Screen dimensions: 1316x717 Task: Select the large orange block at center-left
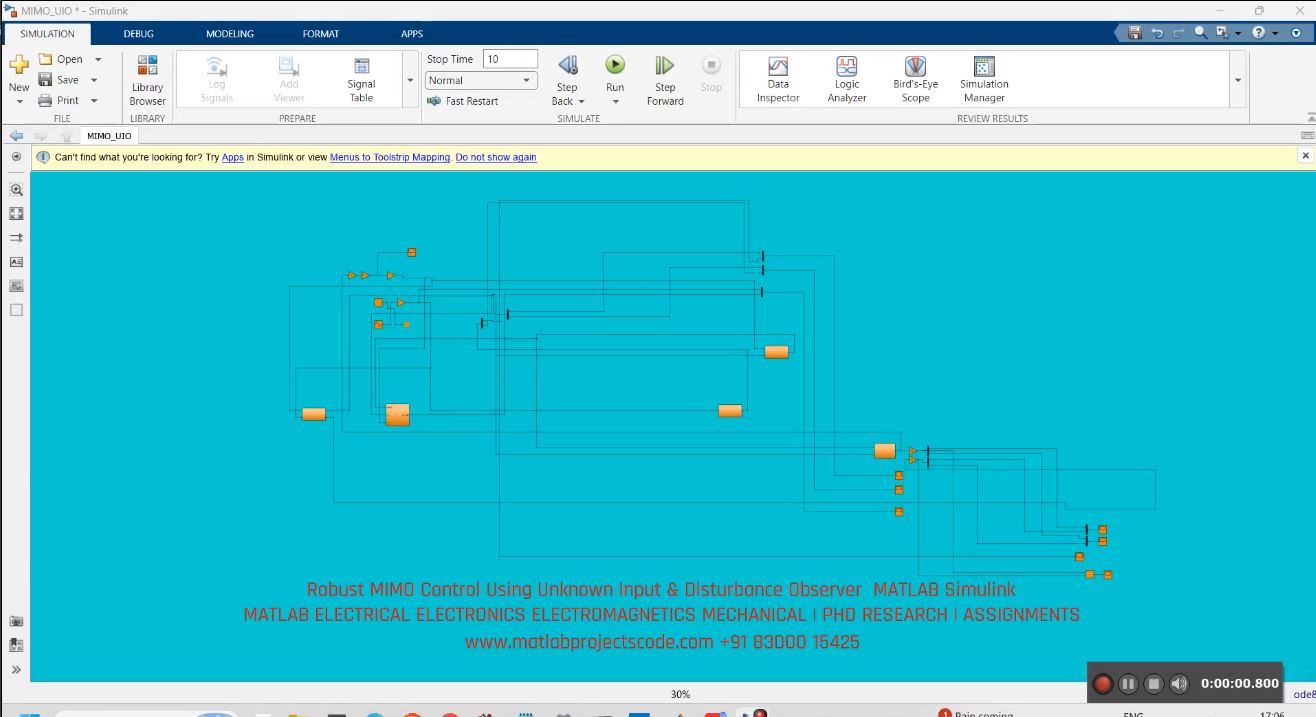[x=397, y=414]
